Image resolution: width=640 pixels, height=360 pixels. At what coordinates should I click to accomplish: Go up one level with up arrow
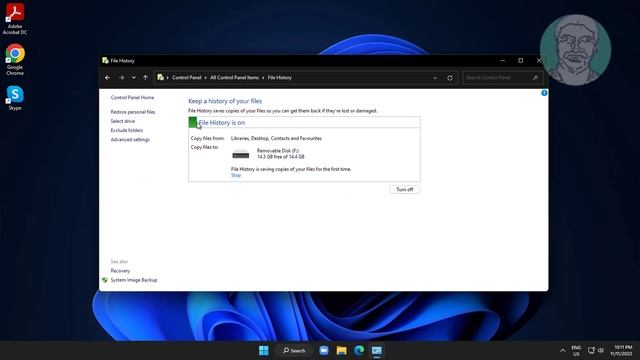click(x=145, y=78)
